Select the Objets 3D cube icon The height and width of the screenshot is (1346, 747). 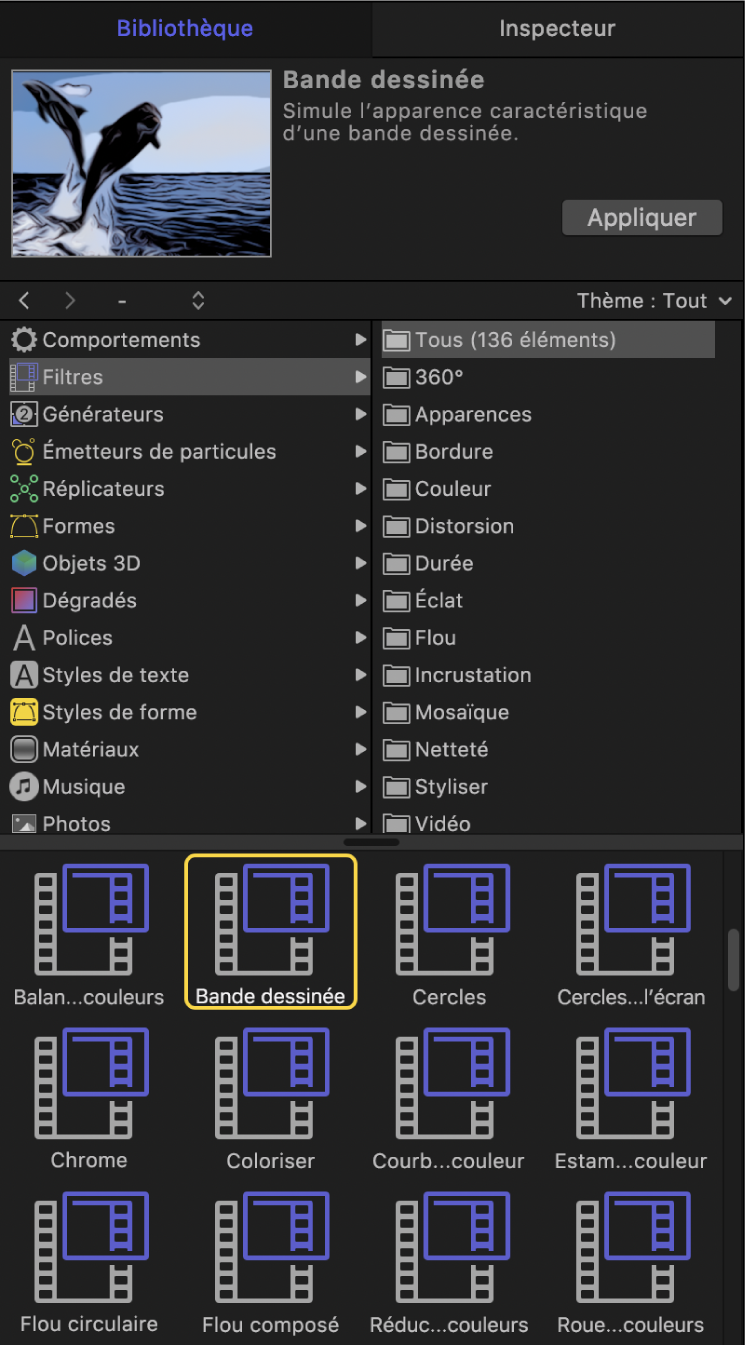[24, 563]
